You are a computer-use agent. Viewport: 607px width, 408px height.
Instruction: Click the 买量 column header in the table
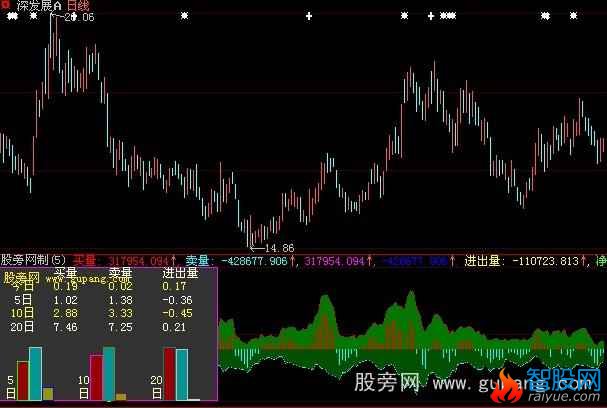click(65, 273)
